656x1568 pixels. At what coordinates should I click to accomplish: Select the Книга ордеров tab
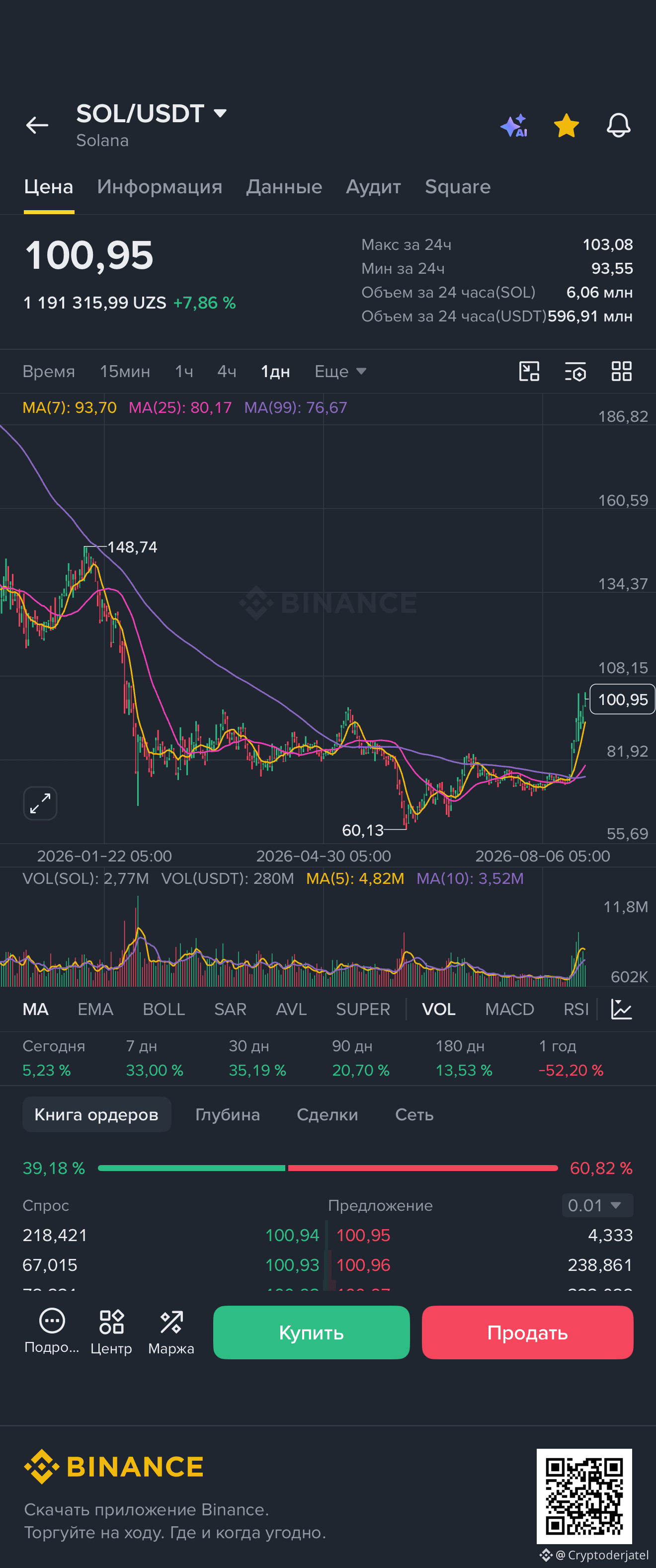(96, 1114)
